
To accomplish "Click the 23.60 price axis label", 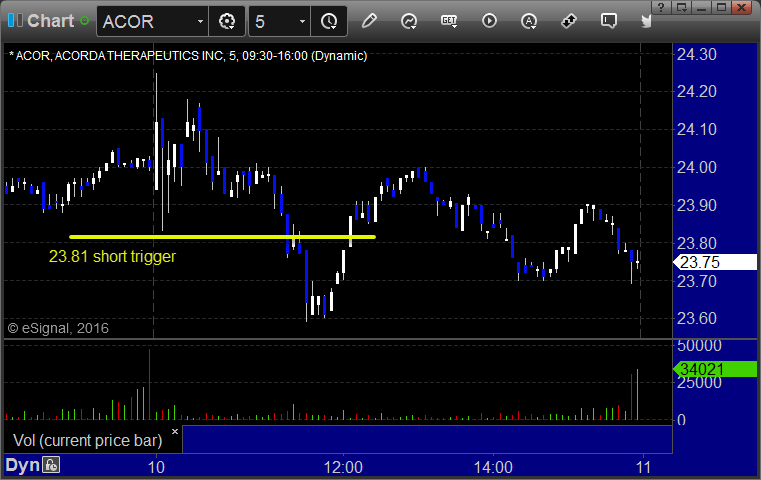I will (696, 318).
